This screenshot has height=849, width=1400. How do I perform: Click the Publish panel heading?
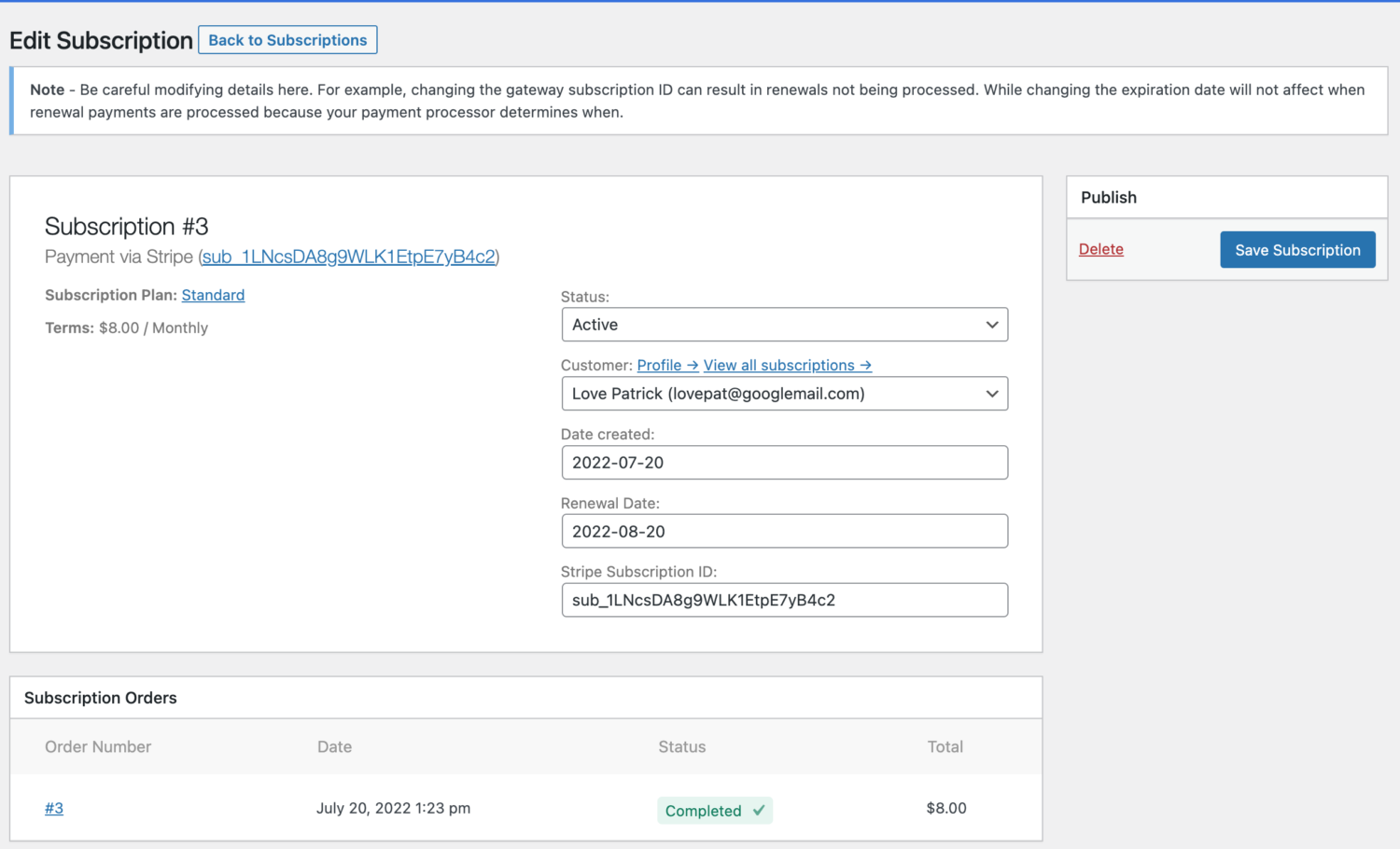(1109, 197)
